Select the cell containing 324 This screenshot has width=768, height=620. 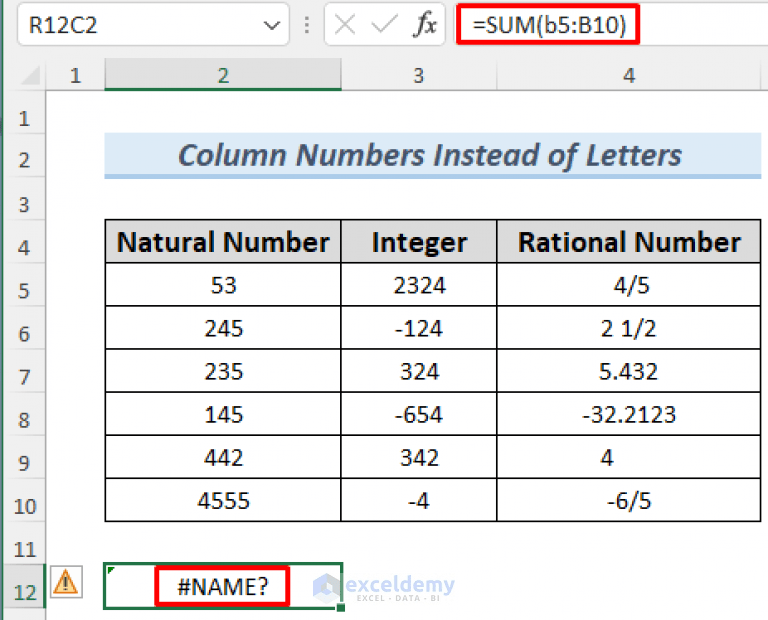(419, 371)
